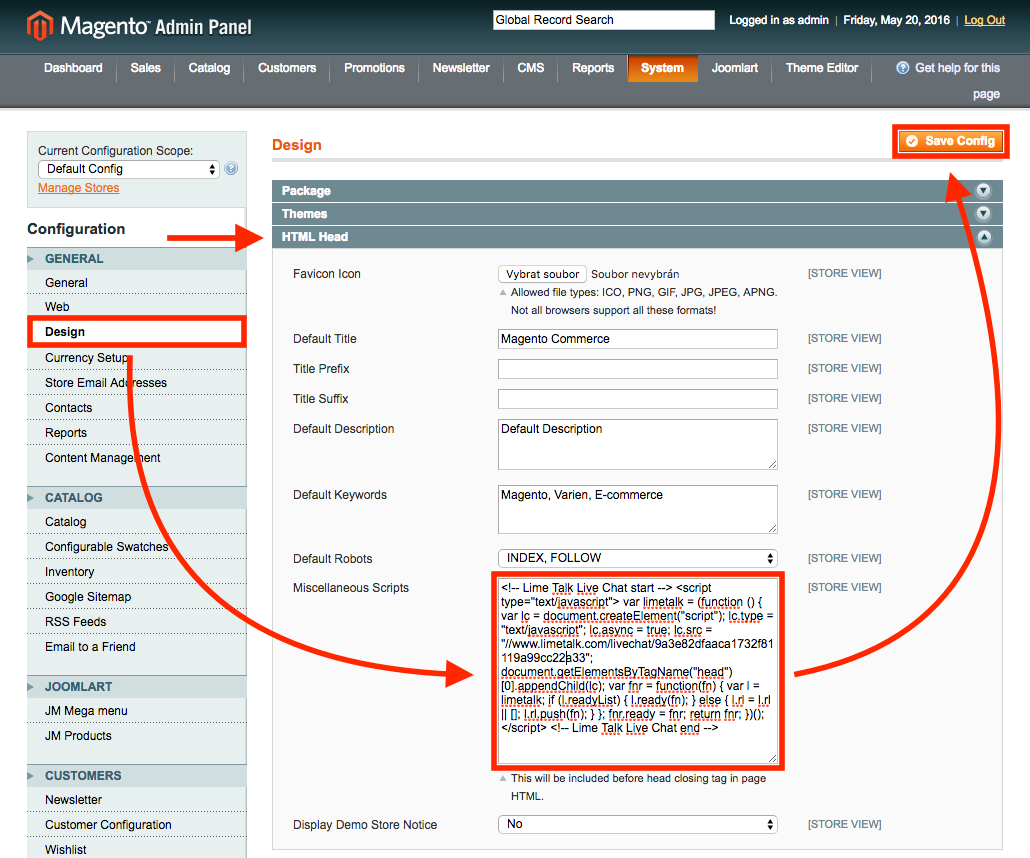Open the Manage Stores link
The width and height of the screenshot is (1030, 858).
[x=79, y=188]
